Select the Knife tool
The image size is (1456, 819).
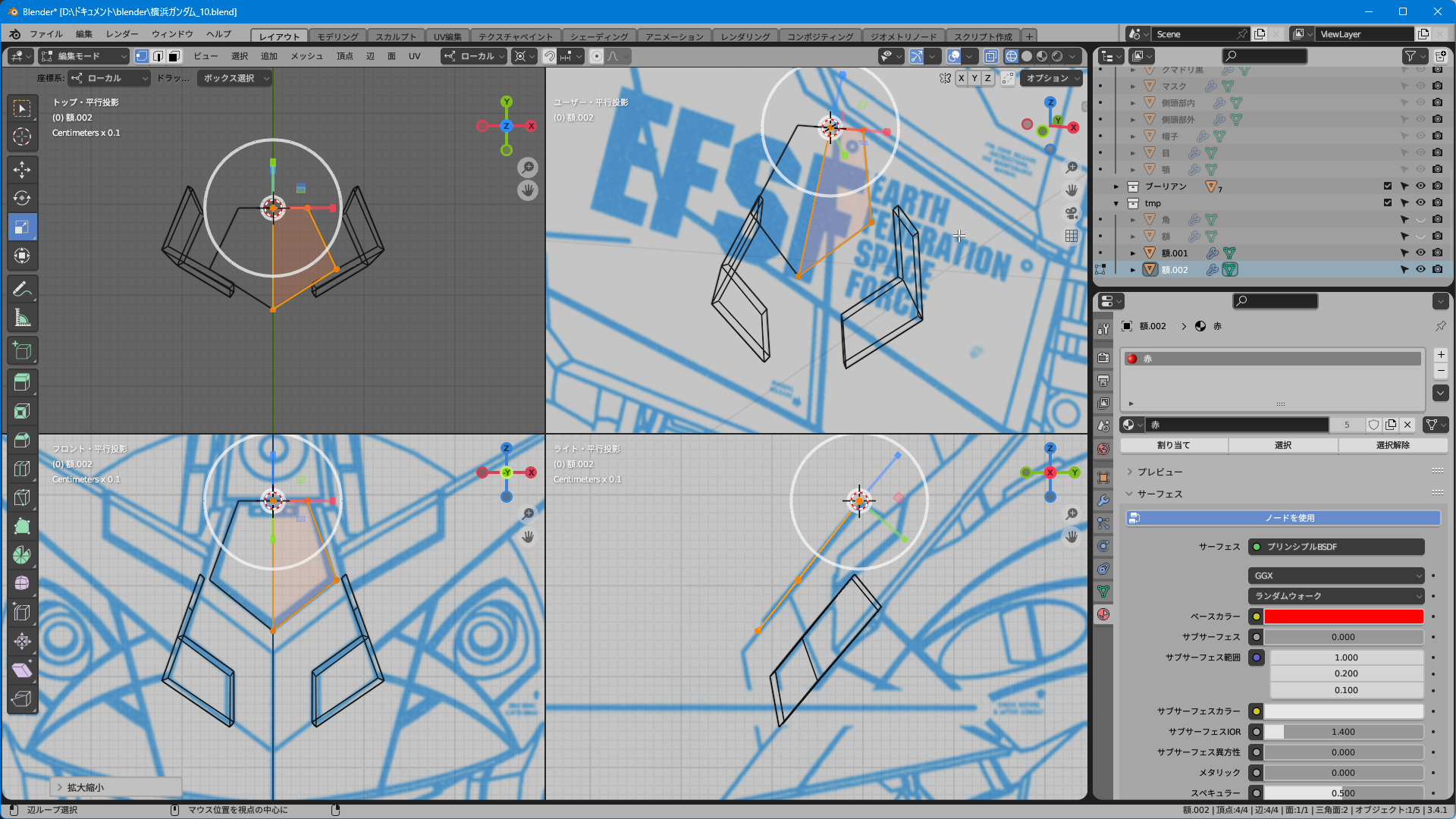22,497
